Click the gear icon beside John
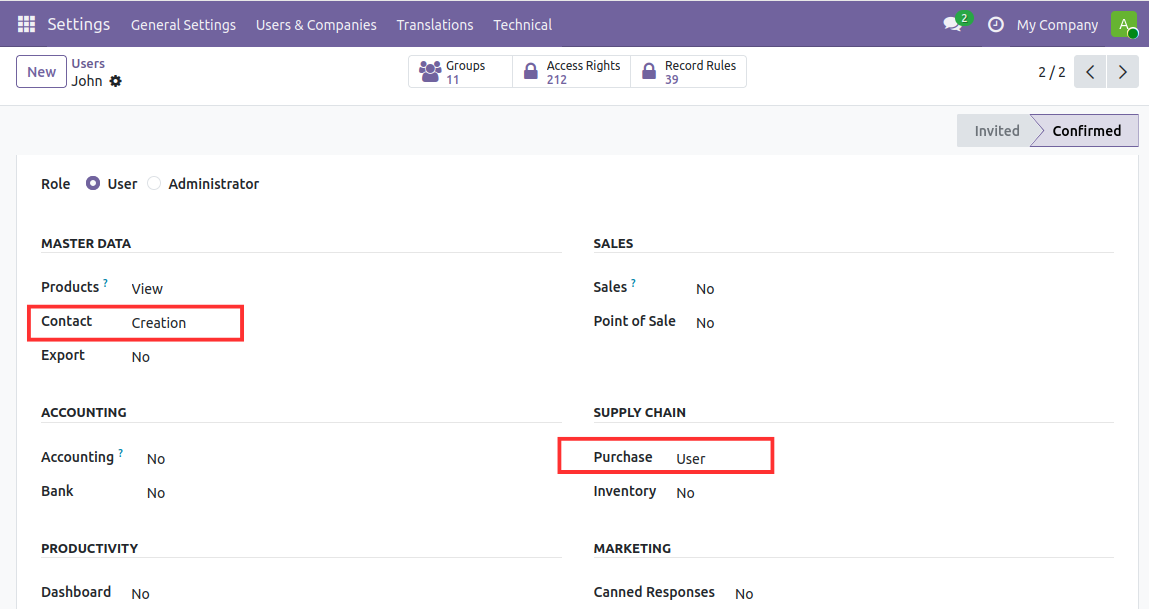The width and height of the screenshot is (1149, 609). (x=115, y=81)
